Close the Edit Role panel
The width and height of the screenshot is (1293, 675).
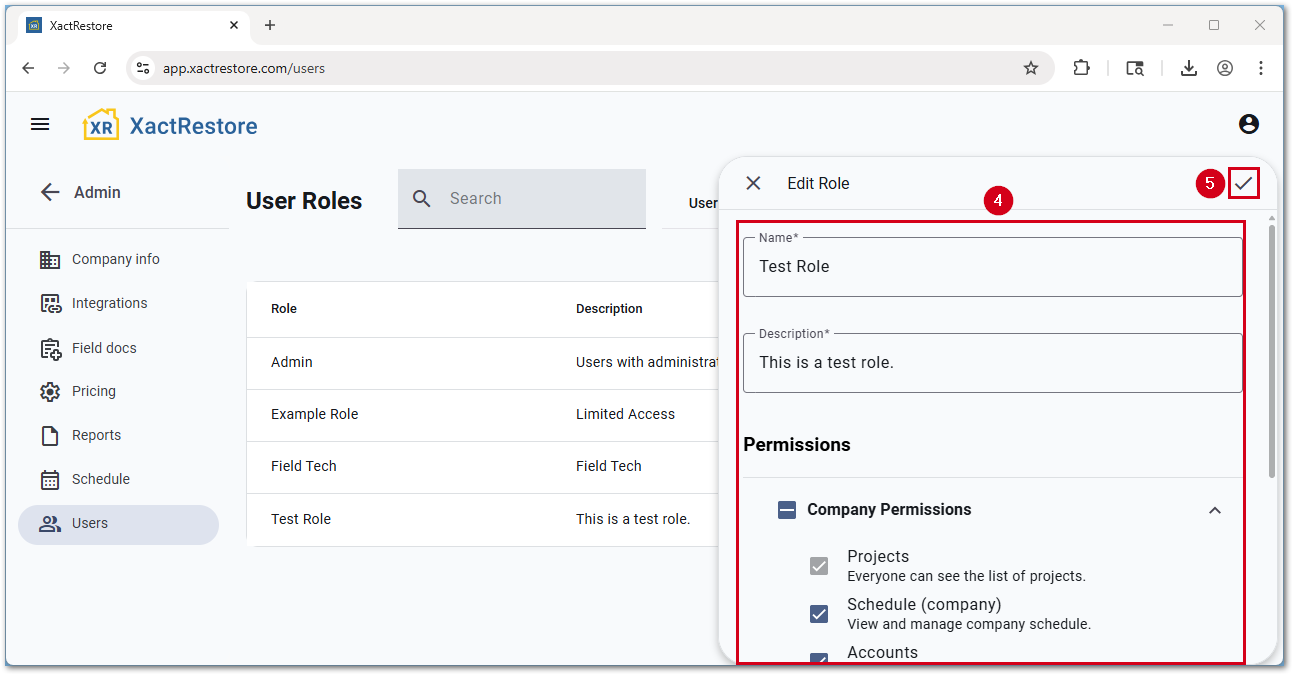[x=753, y=183]
